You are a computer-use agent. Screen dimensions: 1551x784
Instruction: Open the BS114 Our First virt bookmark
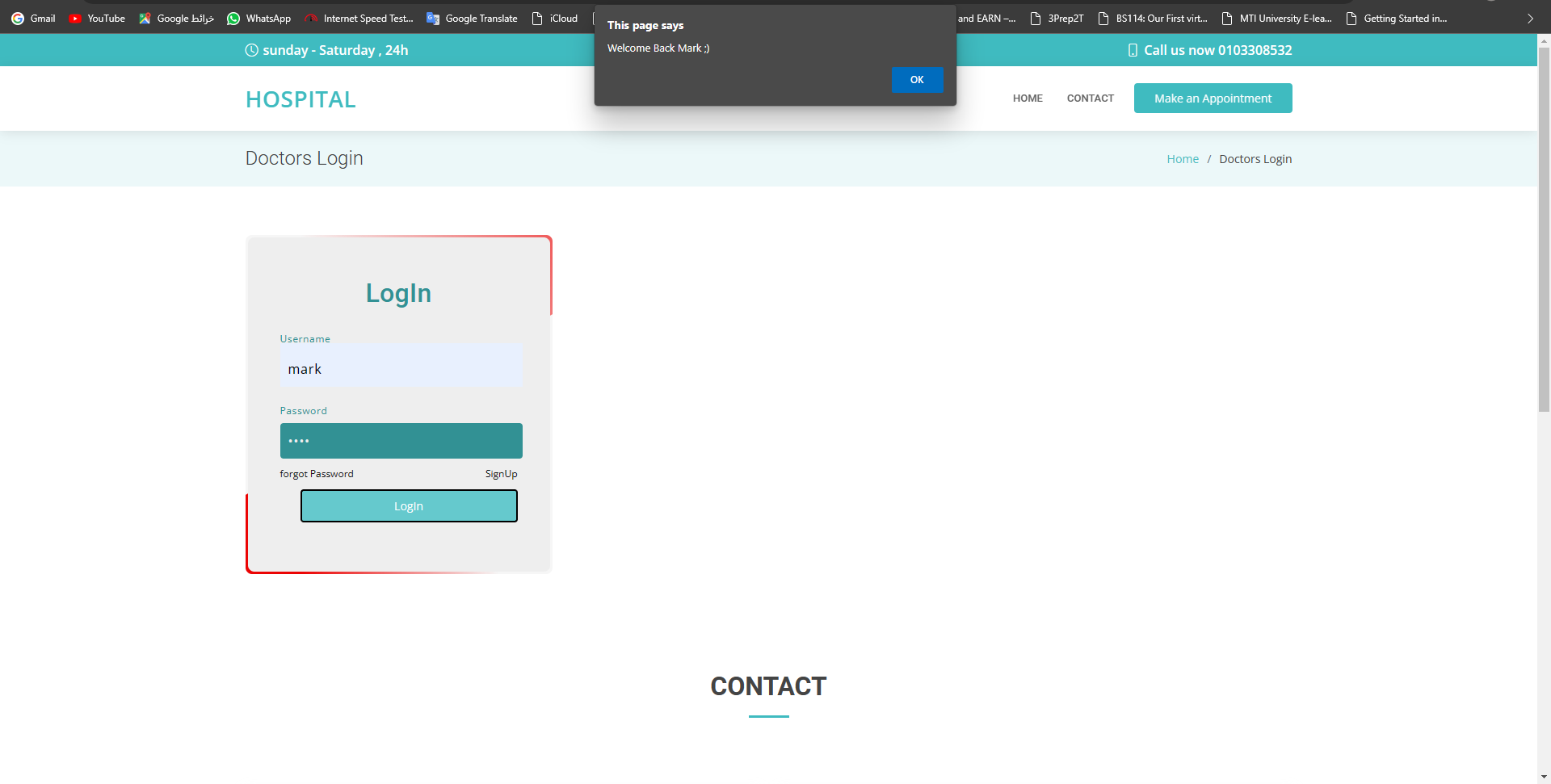[x=1153, y=18]
